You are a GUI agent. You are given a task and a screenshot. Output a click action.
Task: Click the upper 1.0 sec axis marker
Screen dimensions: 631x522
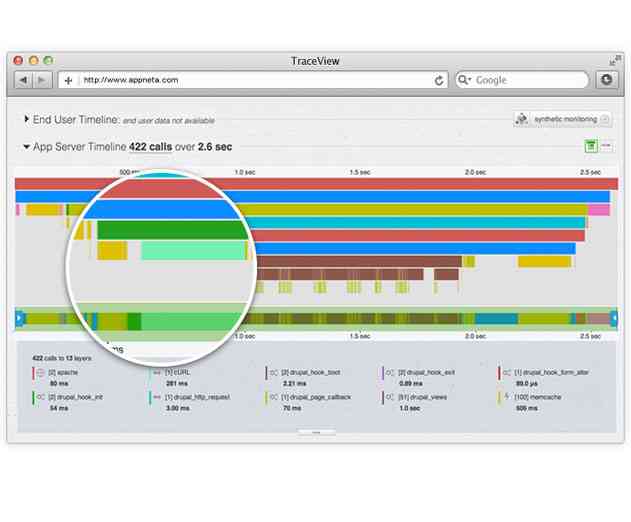pos(245,172)
